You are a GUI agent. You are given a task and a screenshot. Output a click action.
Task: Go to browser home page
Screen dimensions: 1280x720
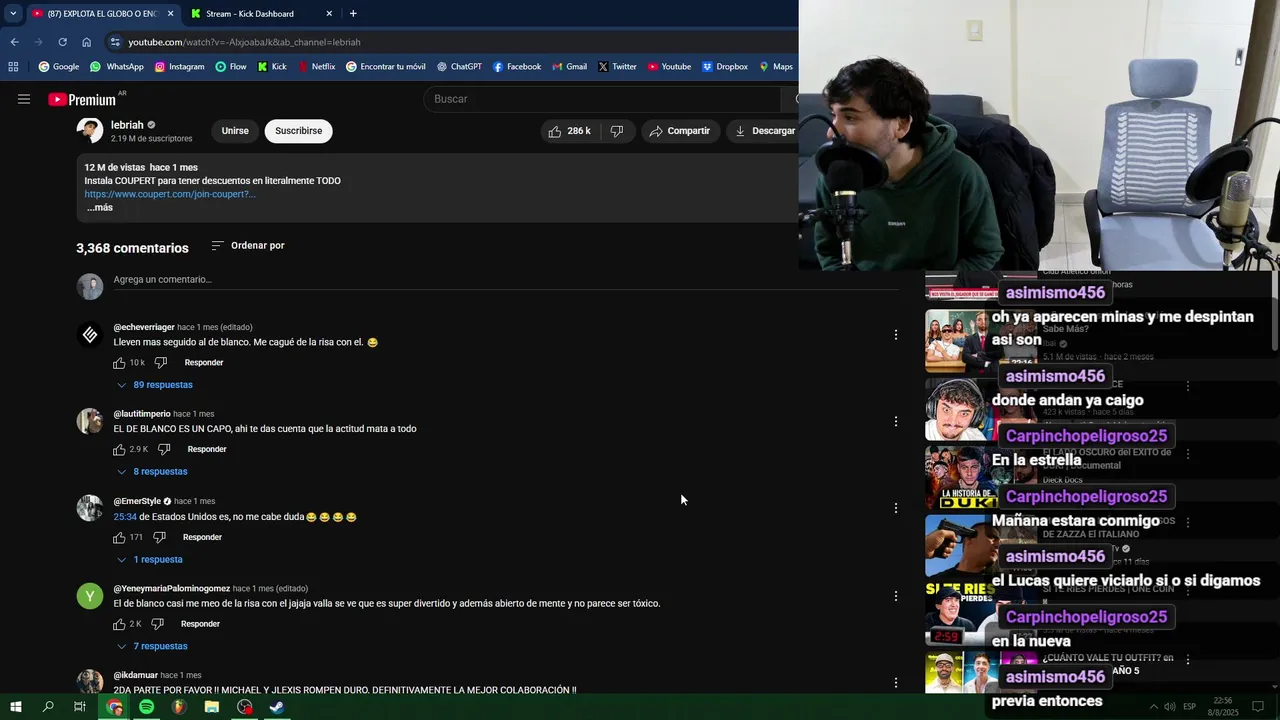click(86, 42)
